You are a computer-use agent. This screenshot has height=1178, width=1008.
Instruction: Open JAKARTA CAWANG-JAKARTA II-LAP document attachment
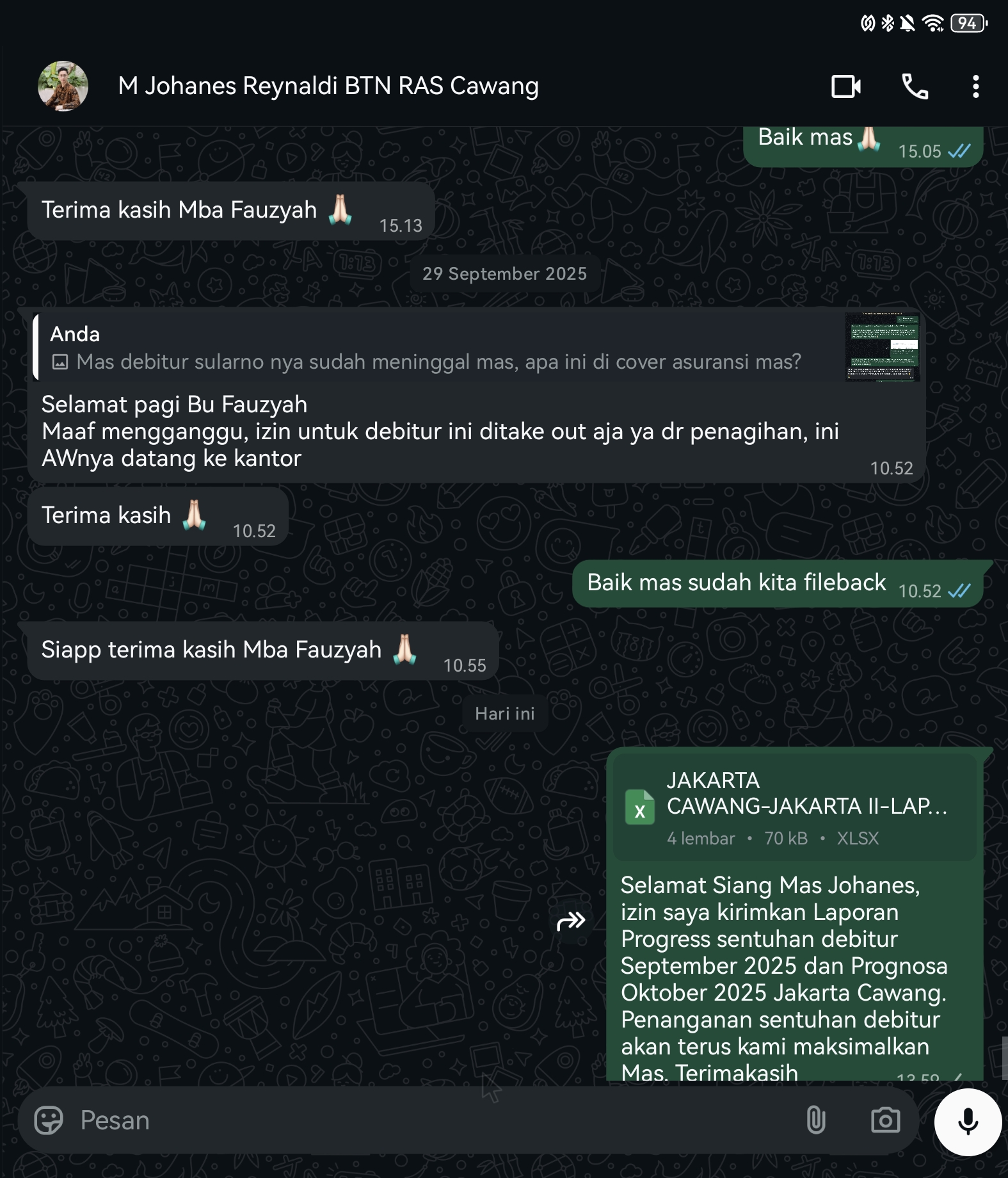click(x=805, y=807)
